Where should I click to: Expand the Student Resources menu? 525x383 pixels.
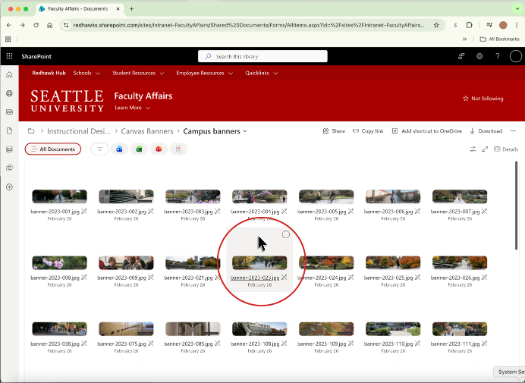(x=138, y=73)
